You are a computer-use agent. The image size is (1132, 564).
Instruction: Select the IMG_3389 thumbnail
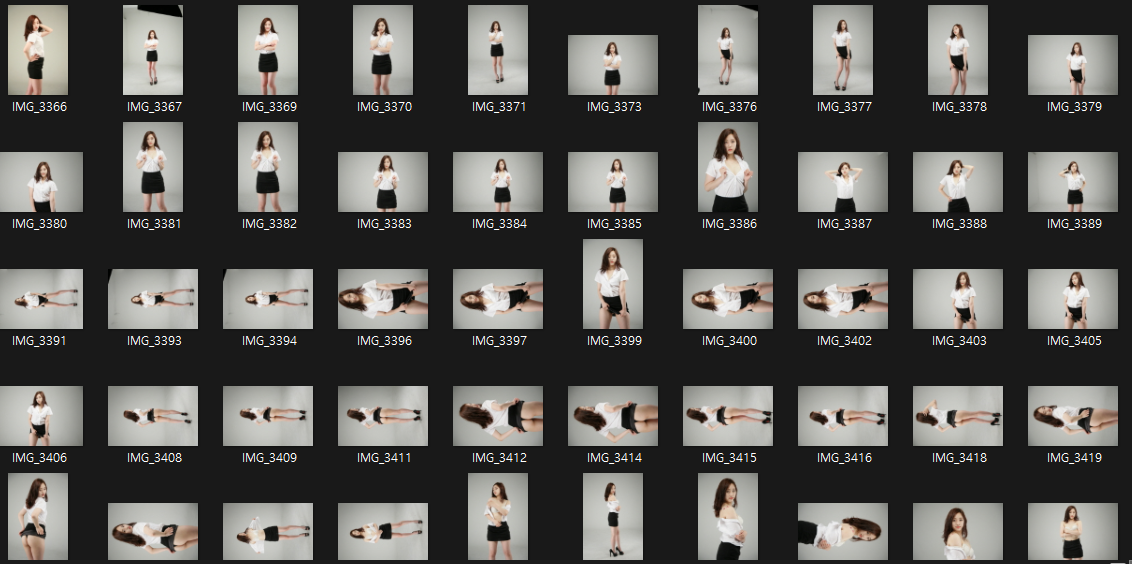coord(1073,182)
